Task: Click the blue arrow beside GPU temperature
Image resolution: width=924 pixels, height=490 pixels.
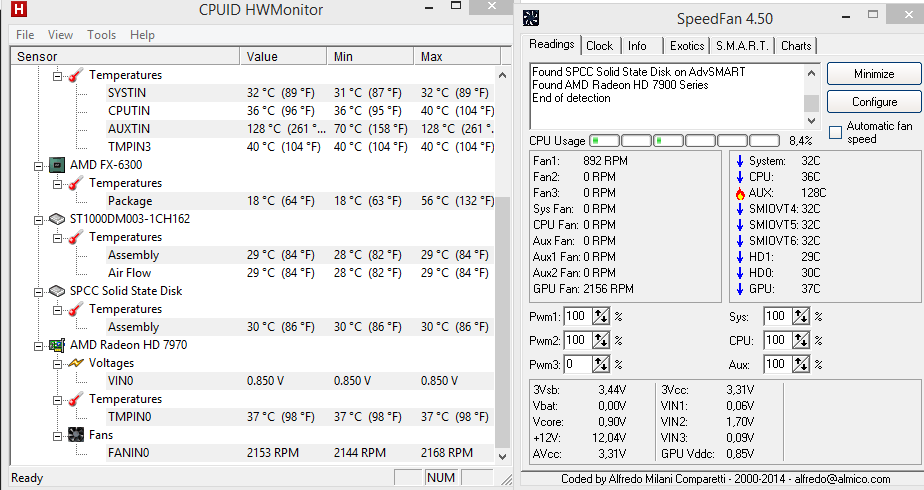Action: [740, 289]
